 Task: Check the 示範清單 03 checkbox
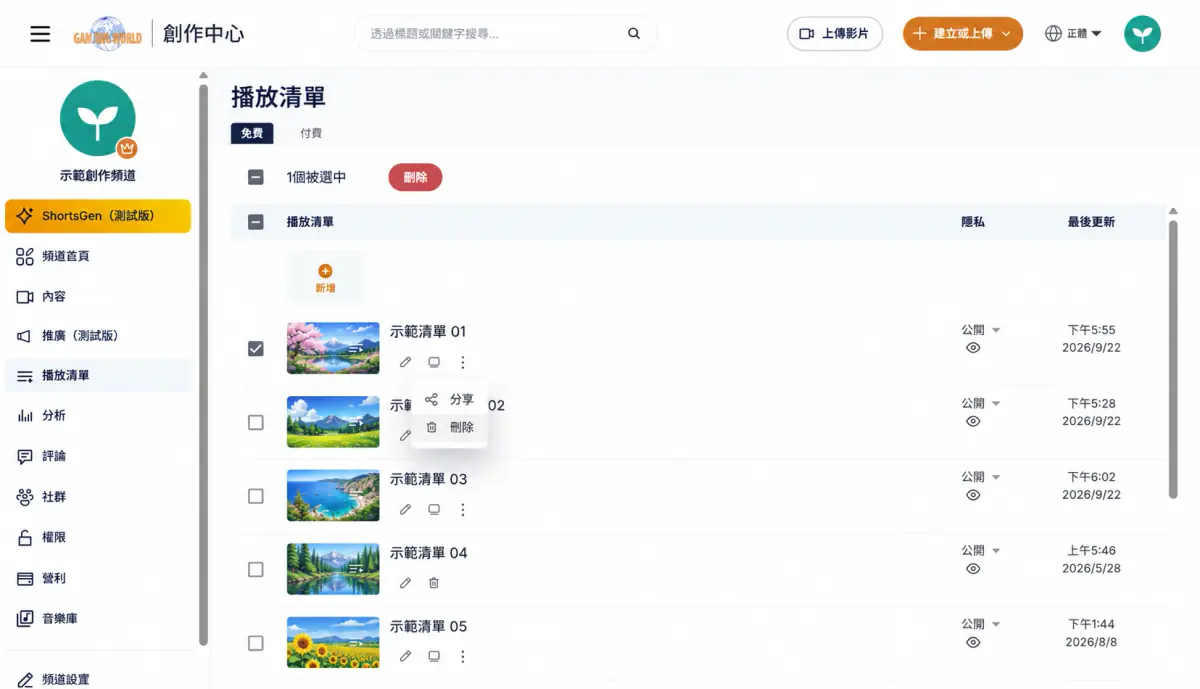click(x=255, y=496)
